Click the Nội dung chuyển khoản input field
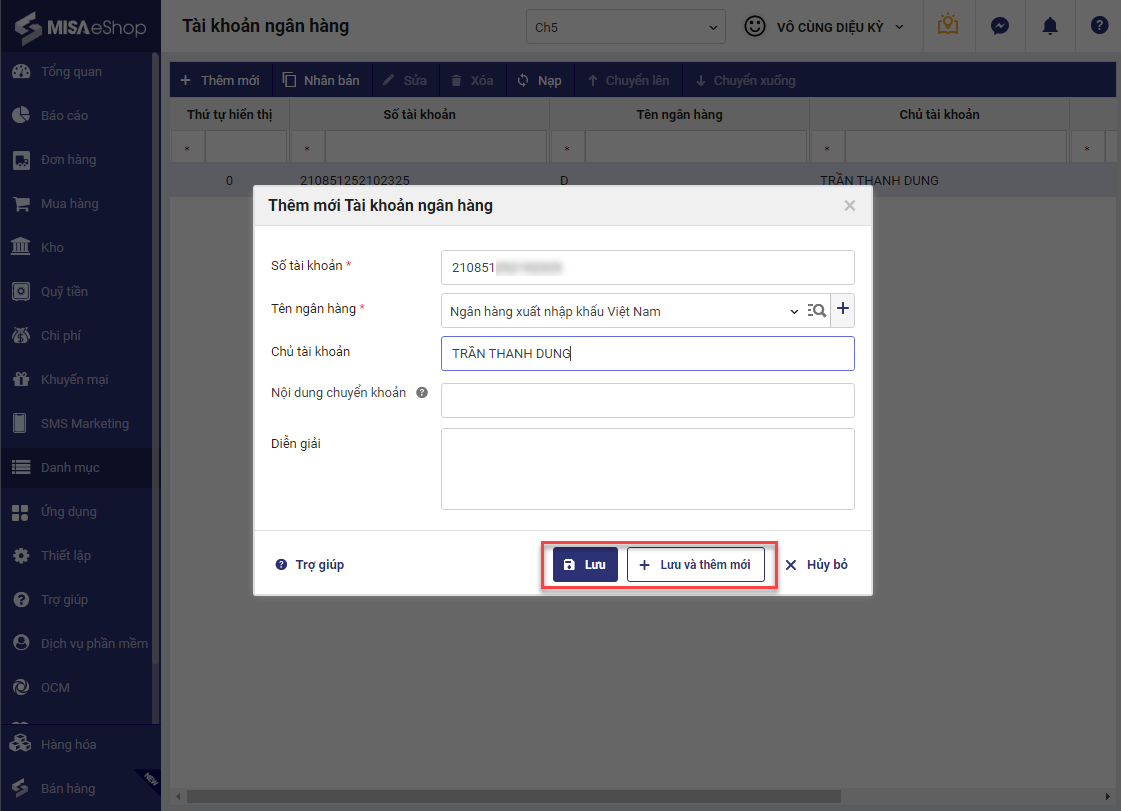Viewport: 1121px width, 811px height. click(x=648, y=400)
